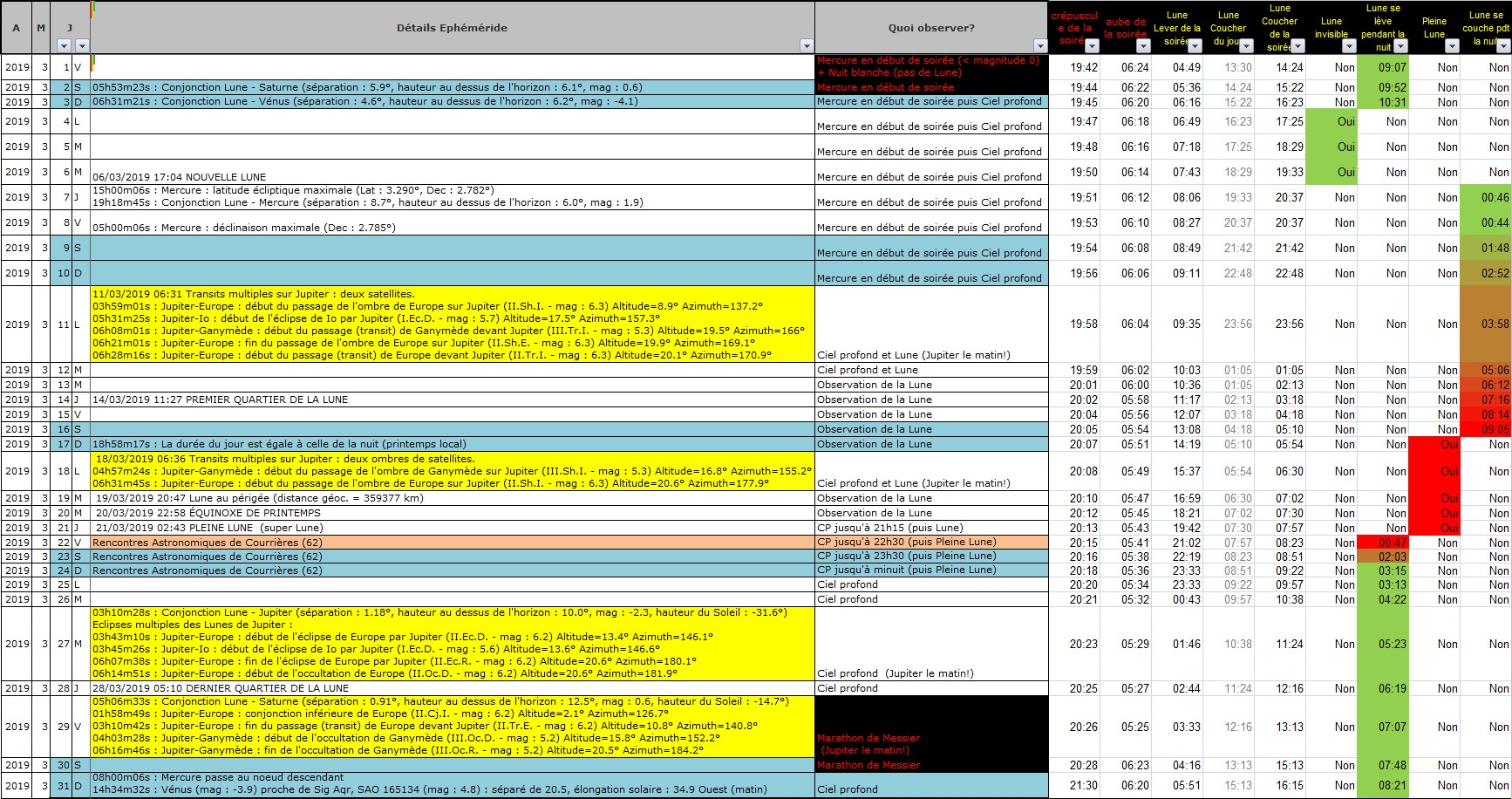The height and width of the screenshot is (799, 1512).
Task: Open the weekday-letter filter dropdown beside J
Action: (82, 45)
